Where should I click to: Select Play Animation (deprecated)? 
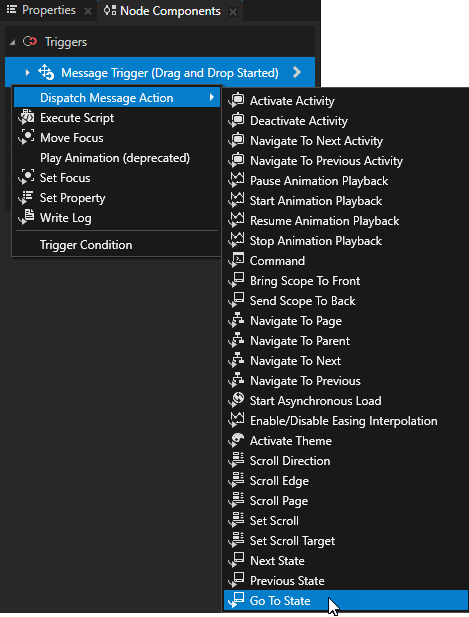117,158
